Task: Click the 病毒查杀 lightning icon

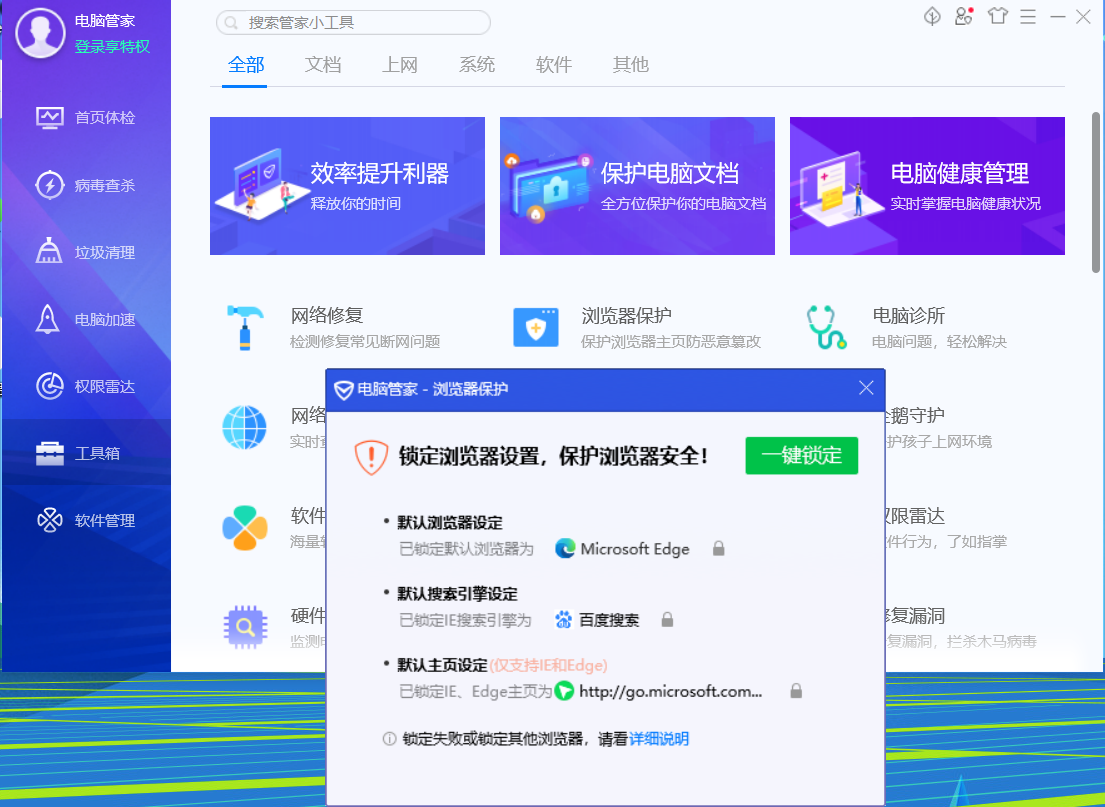Action: coord(50,185)
